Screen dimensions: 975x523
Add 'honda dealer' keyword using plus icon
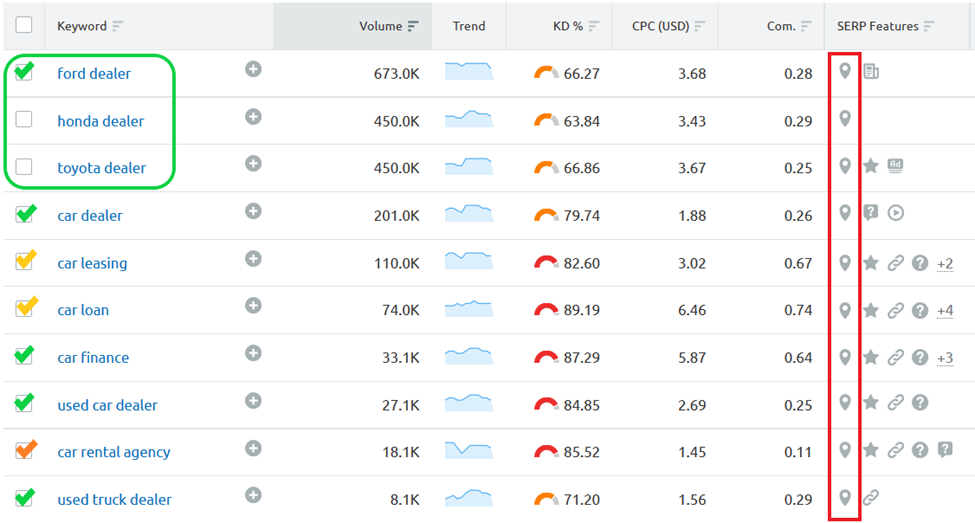(x=252, y=116)
